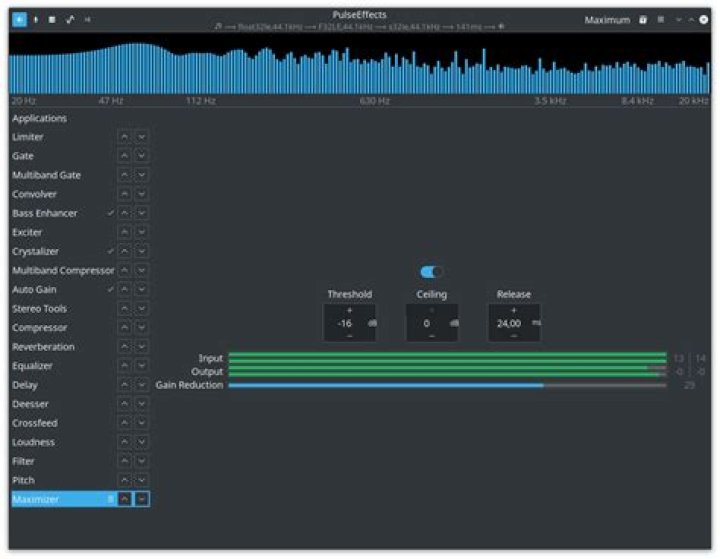The width and height of the screenshot is (720, 559).
Task: Move Multiband Compressor up one position
Action: tap(124, 271)
